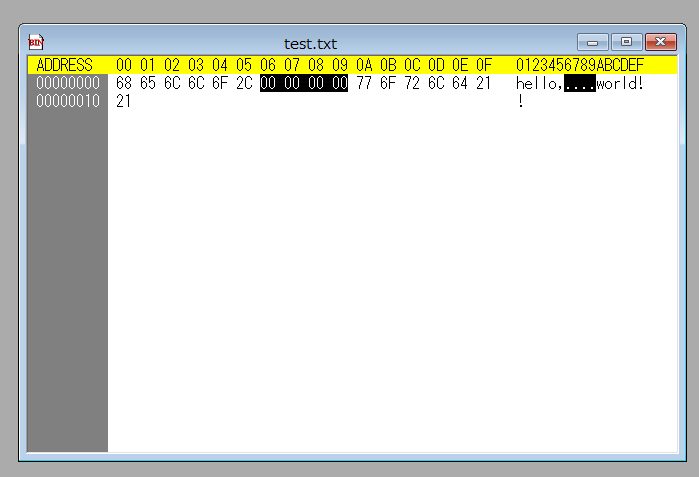Viewport: 699px width, 477px height.
Task: Close the test.txt window
Action: (x=660, y=42)
